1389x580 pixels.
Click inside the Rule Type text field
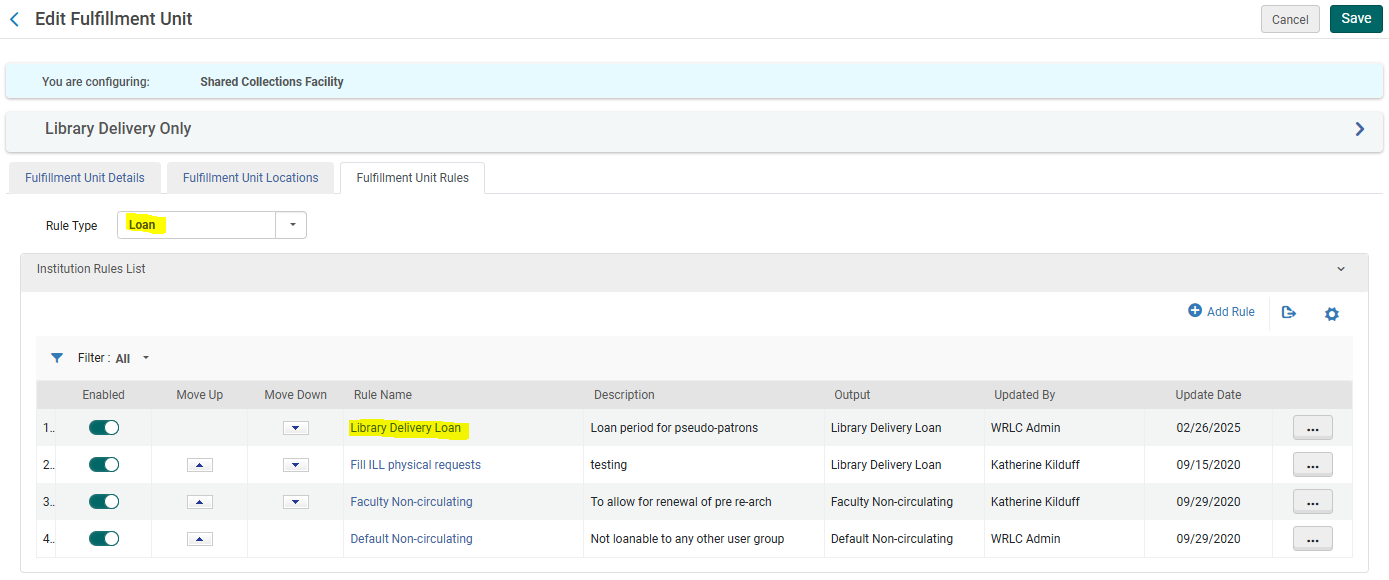tap(195, 224)
